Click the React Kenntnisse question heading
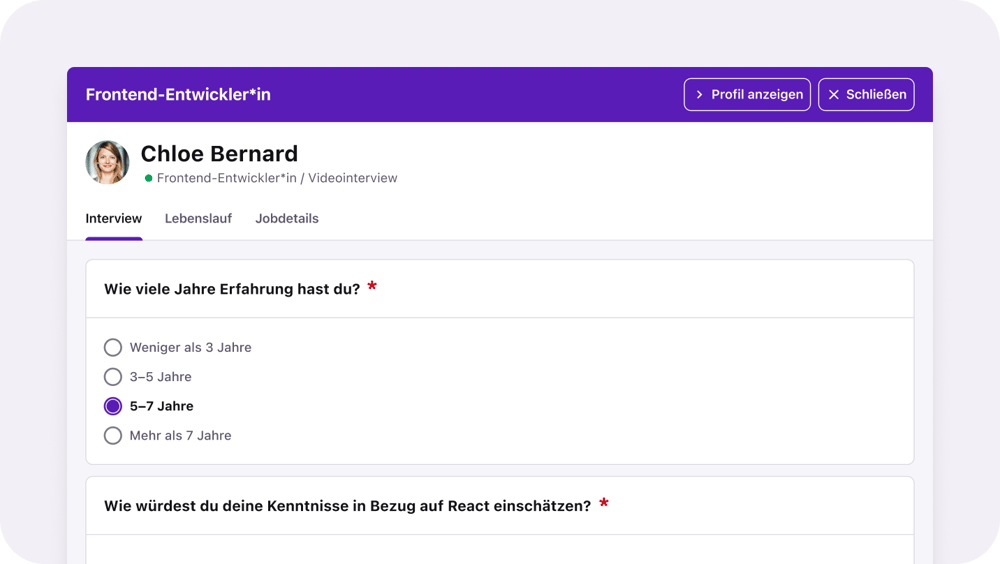 click(x=347, y=506)
